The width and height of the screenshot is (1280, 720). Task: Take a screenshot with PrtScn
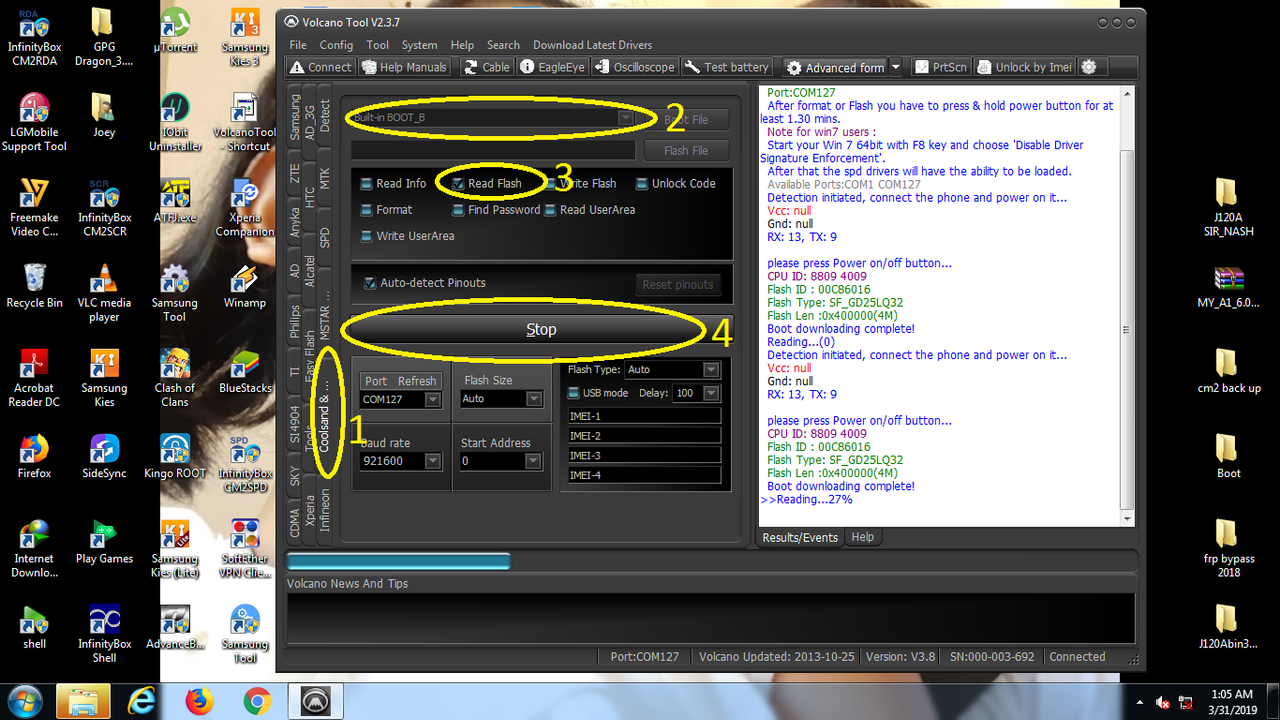940,67
